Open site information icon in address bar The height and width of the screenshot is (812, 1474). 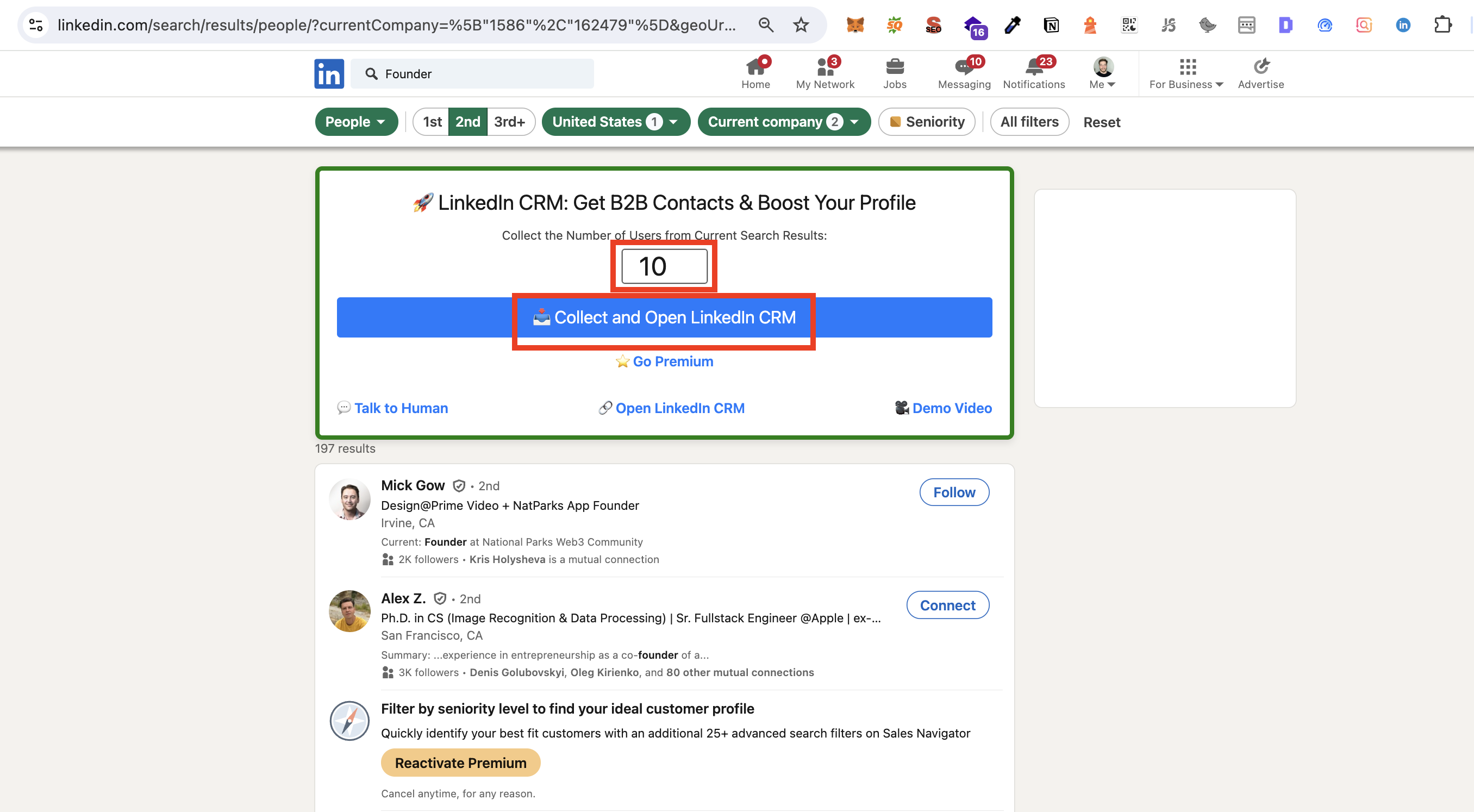point(36,24)
